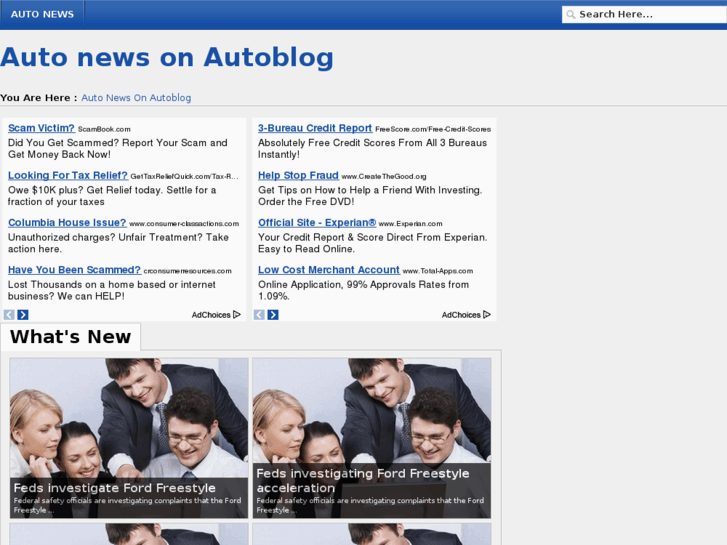This screenshot has height=545, width=727.
Task: Click the www.Experian.com ad URL
Action: [410, 224]
